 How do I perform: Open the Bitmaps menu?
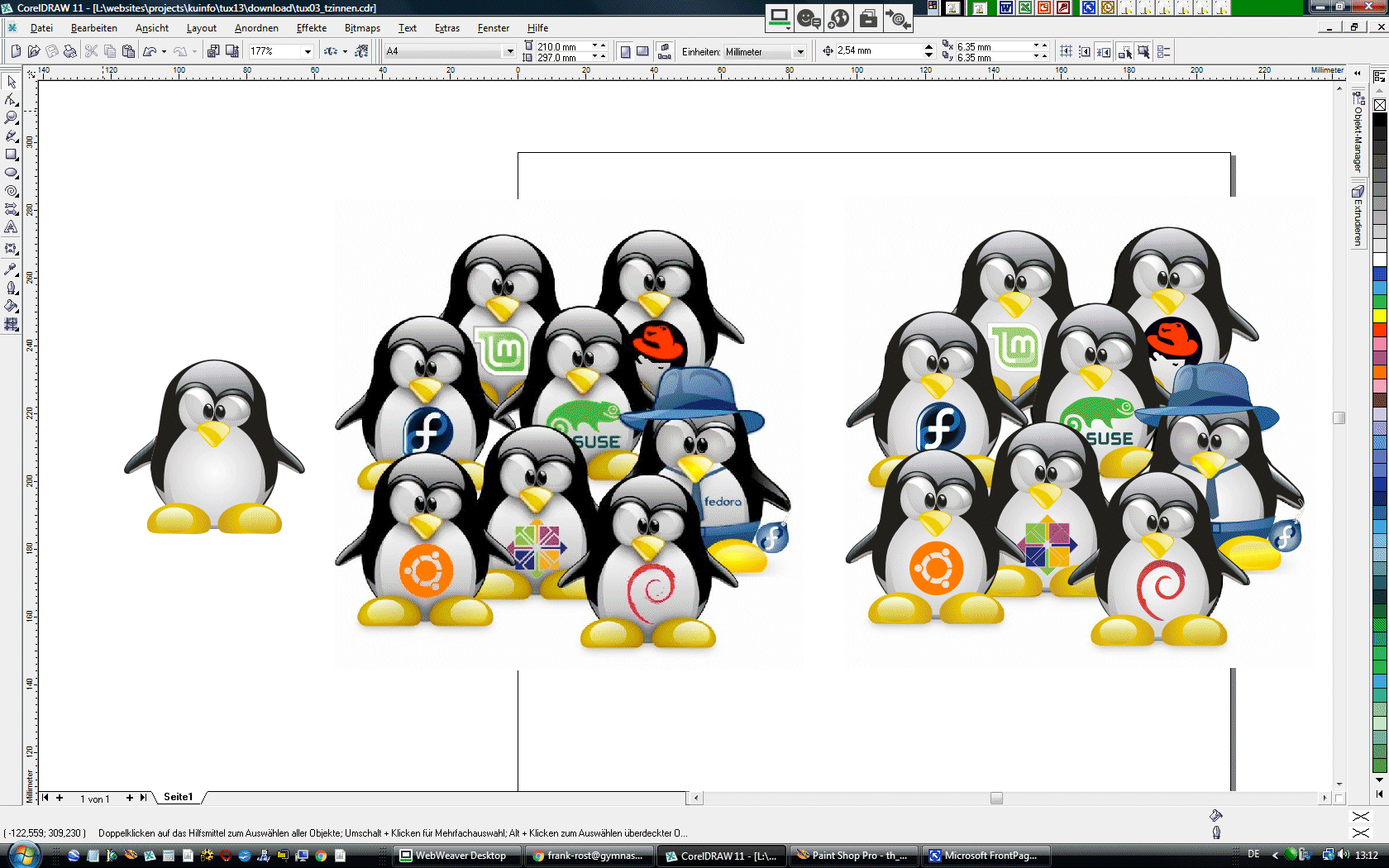[x=362, y=28]
